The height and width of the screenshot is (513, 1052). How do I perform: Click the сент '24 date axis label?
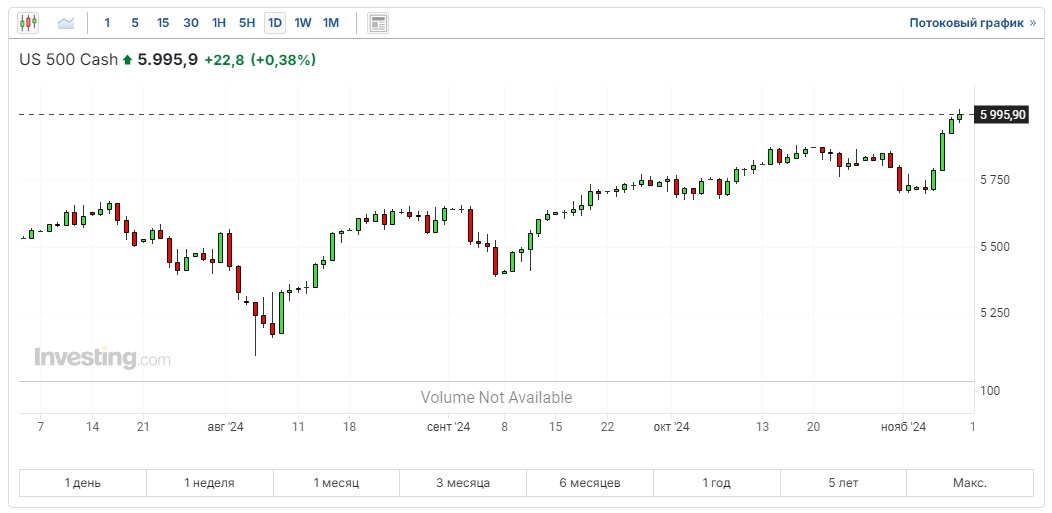[450, 426]
